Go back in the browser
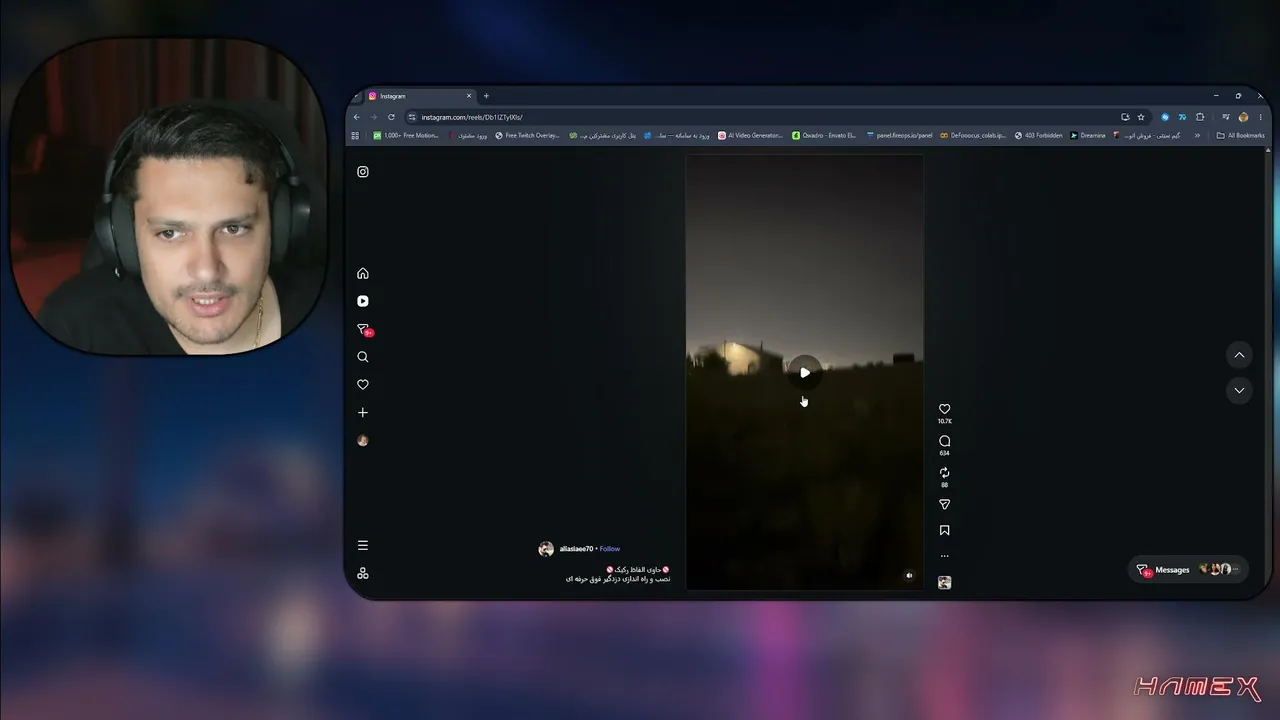Image resolution: width=1280 pixels, height=720 pixels. (355, 117)
